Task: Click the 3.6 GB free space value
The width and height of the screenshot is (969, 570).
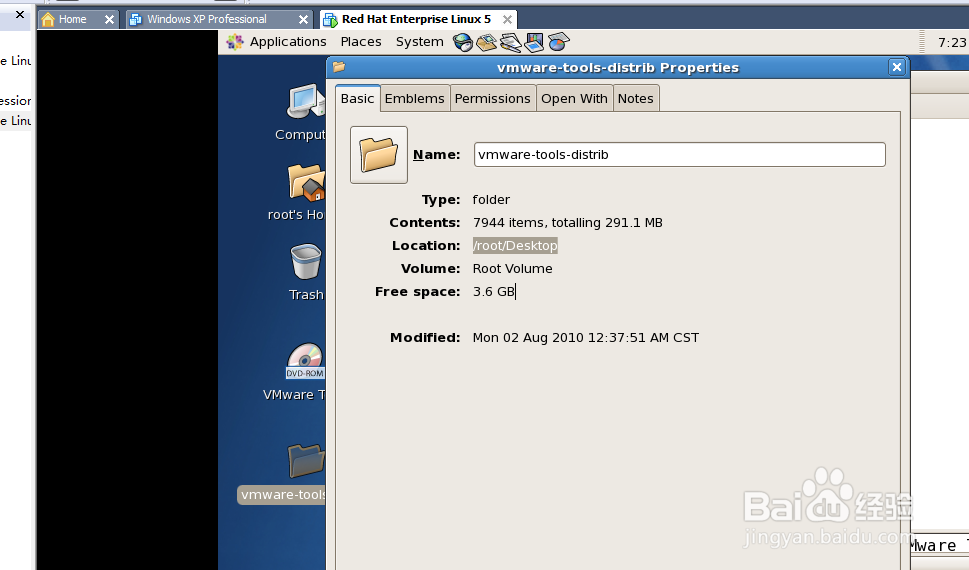Action: [x=494, y=292]
